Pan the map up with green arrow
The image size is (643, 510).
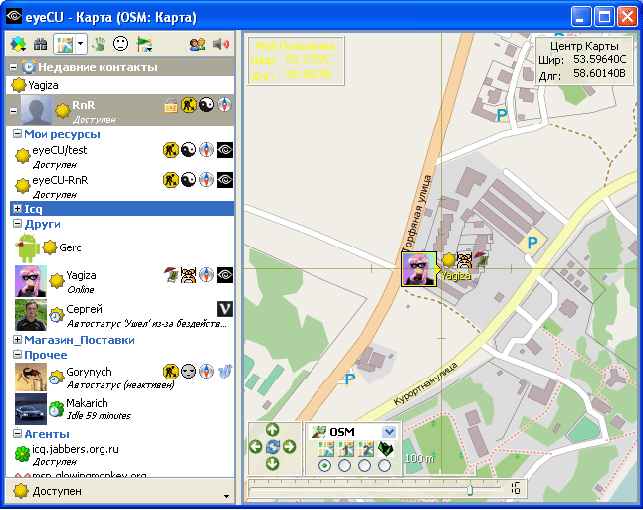272,430
